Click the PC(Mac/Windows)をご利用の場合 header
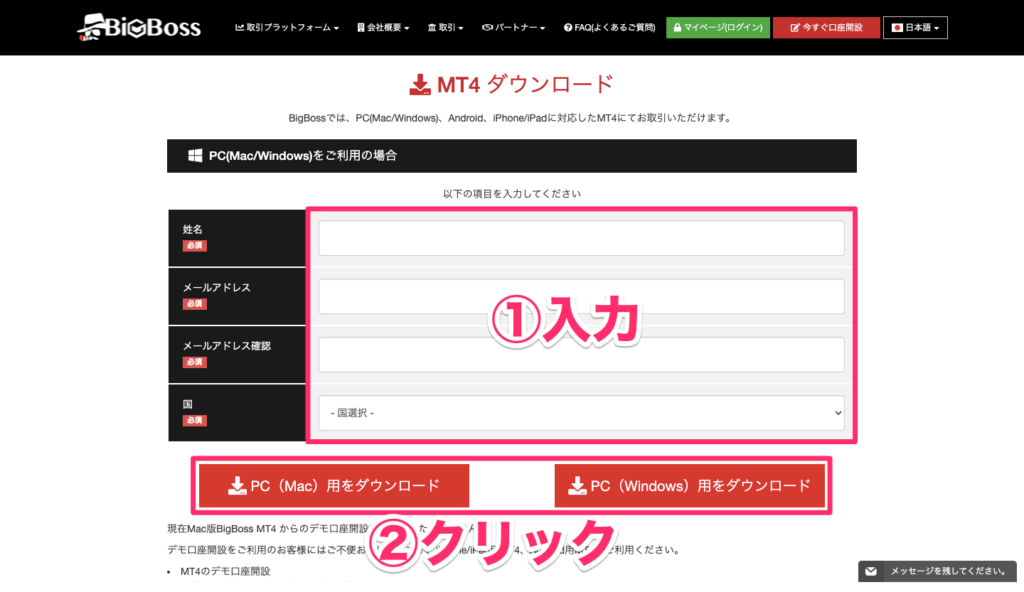The image size is (1024, 592). click(x=512, y=156)
